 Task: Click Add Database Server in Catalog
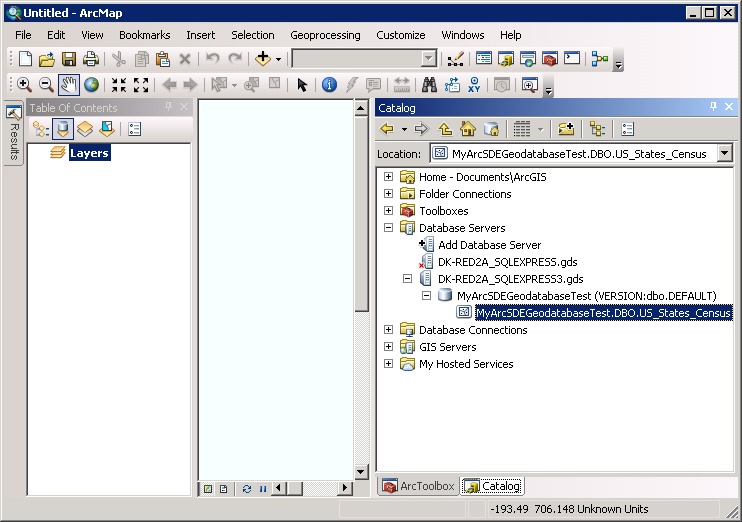tap(489, 245)
